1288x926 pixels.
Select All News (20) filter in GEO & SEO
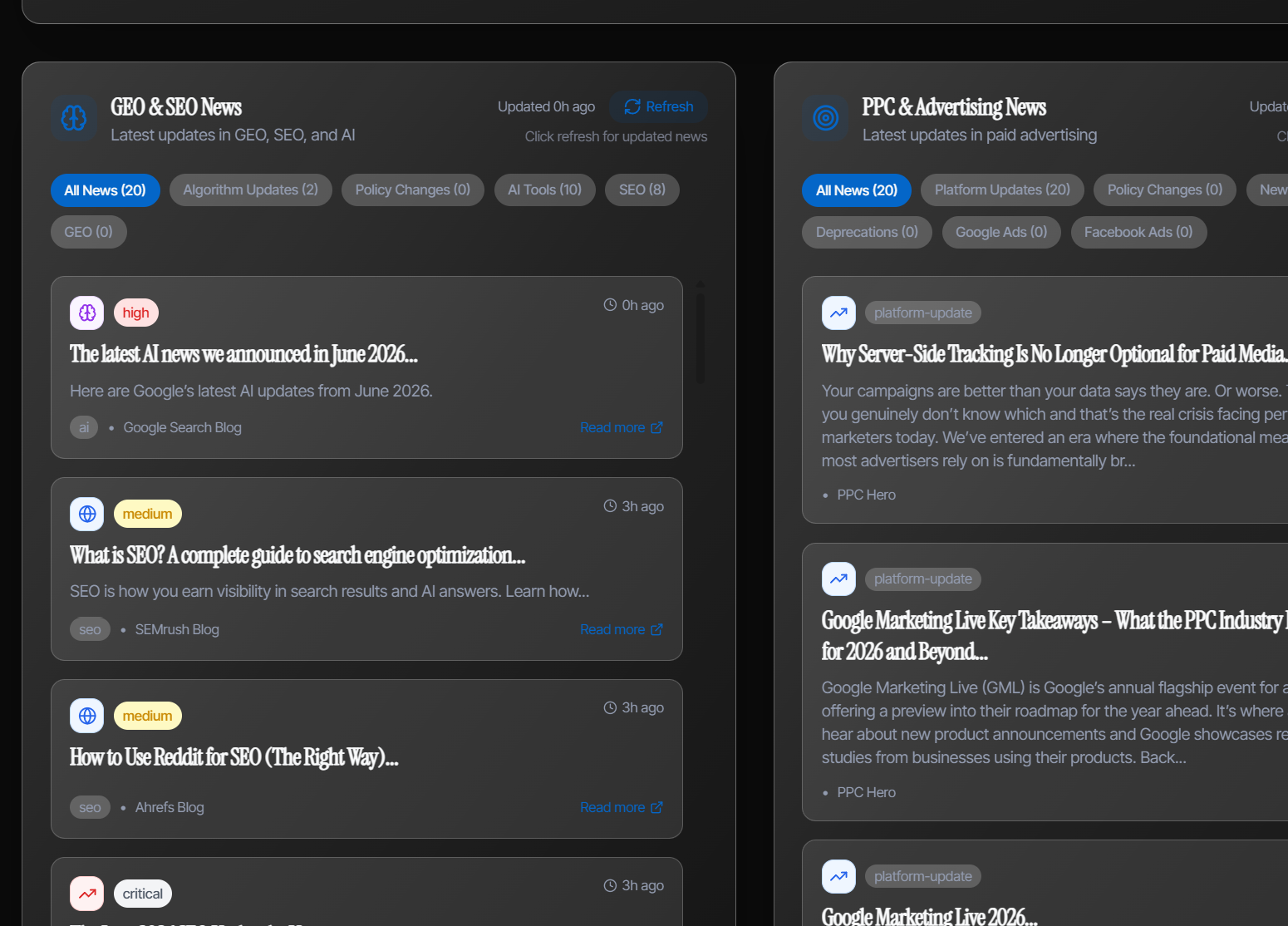tap(106, 190)
